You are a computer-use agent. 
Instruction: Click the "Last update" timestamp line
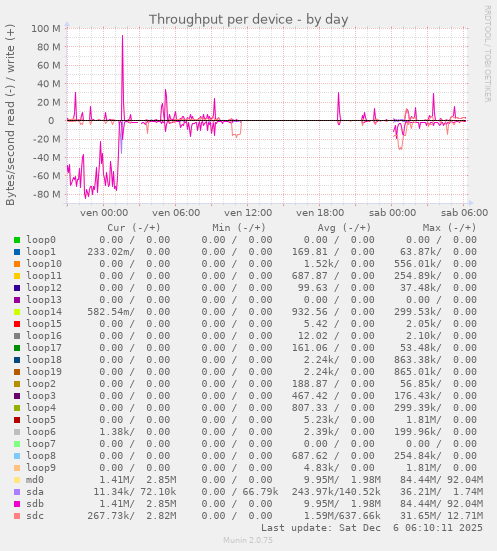click(372, 528)
